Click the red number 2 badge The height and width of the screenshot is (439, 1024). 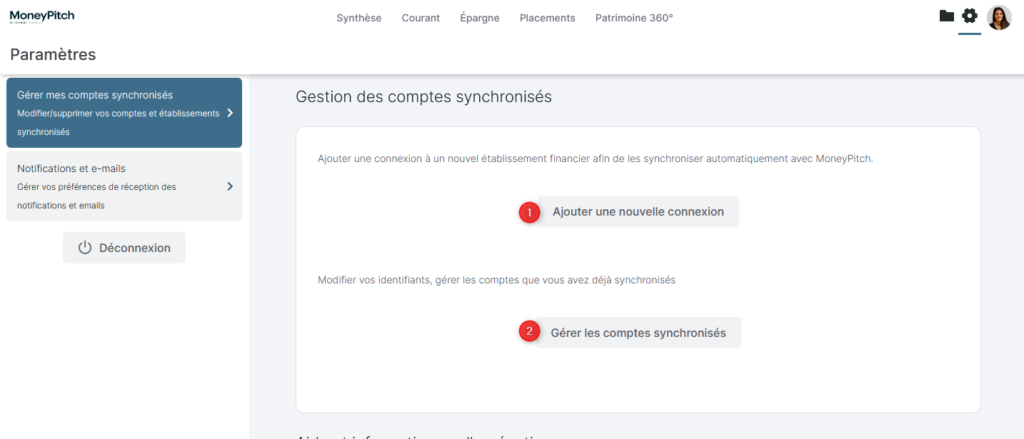[529, 332]
